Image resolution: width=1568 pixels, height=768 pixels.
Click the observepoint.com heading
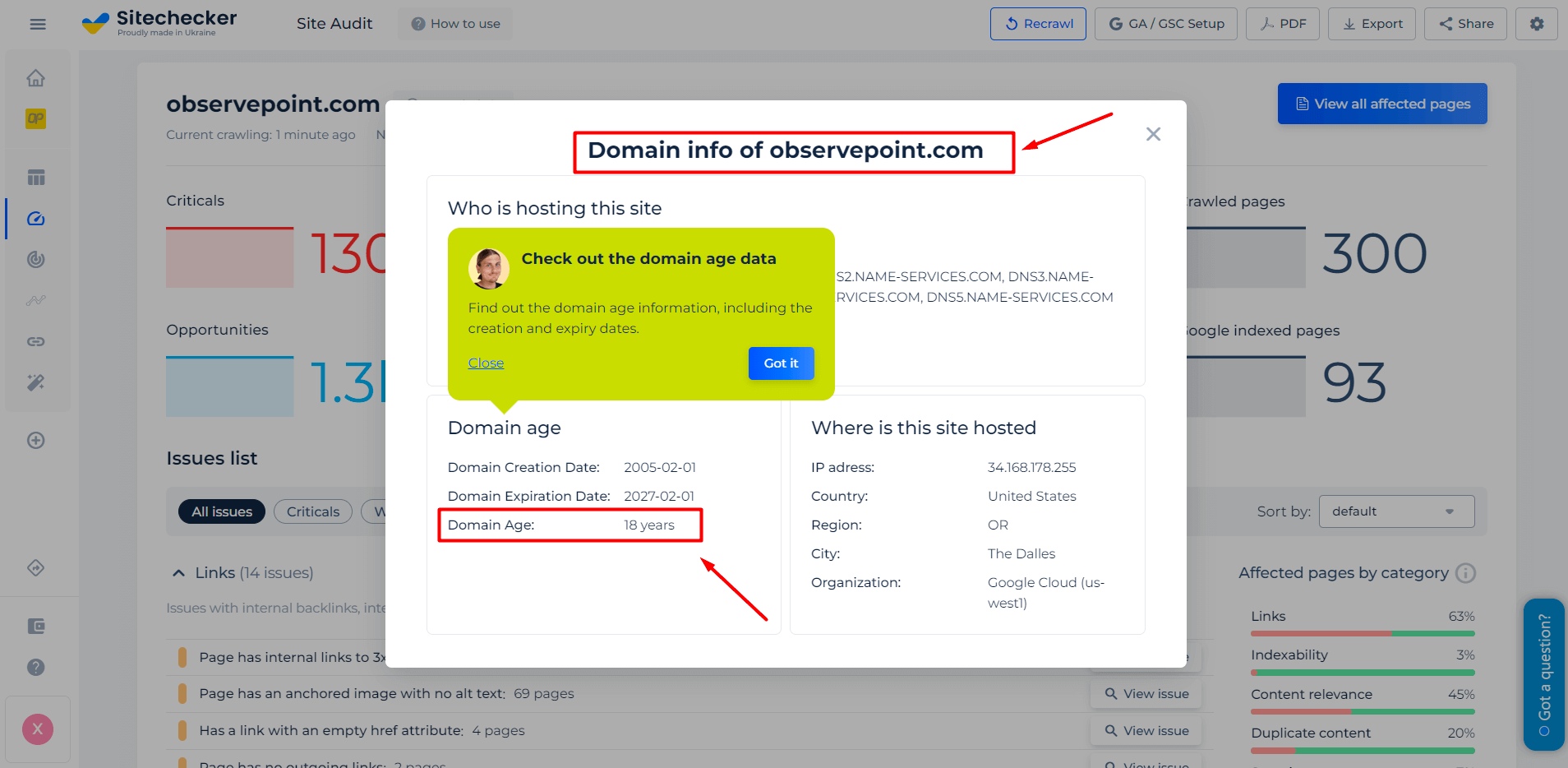point(273,104)
